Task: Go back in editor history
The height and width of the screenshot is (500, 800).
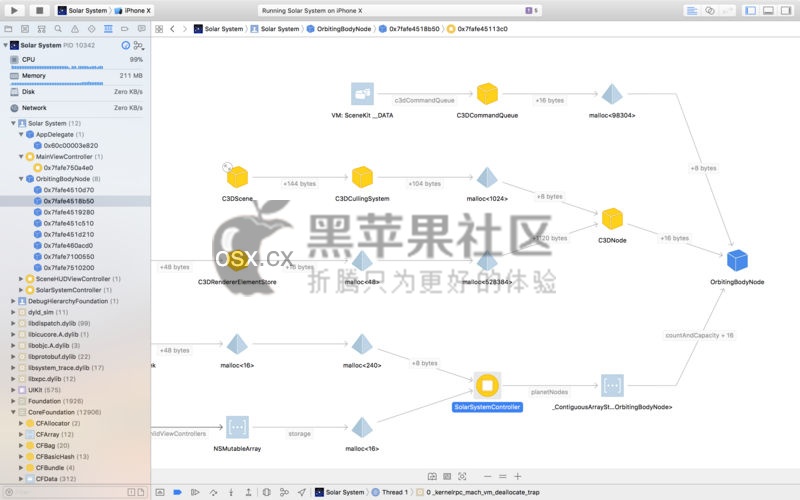Action: tap(172, 29)
